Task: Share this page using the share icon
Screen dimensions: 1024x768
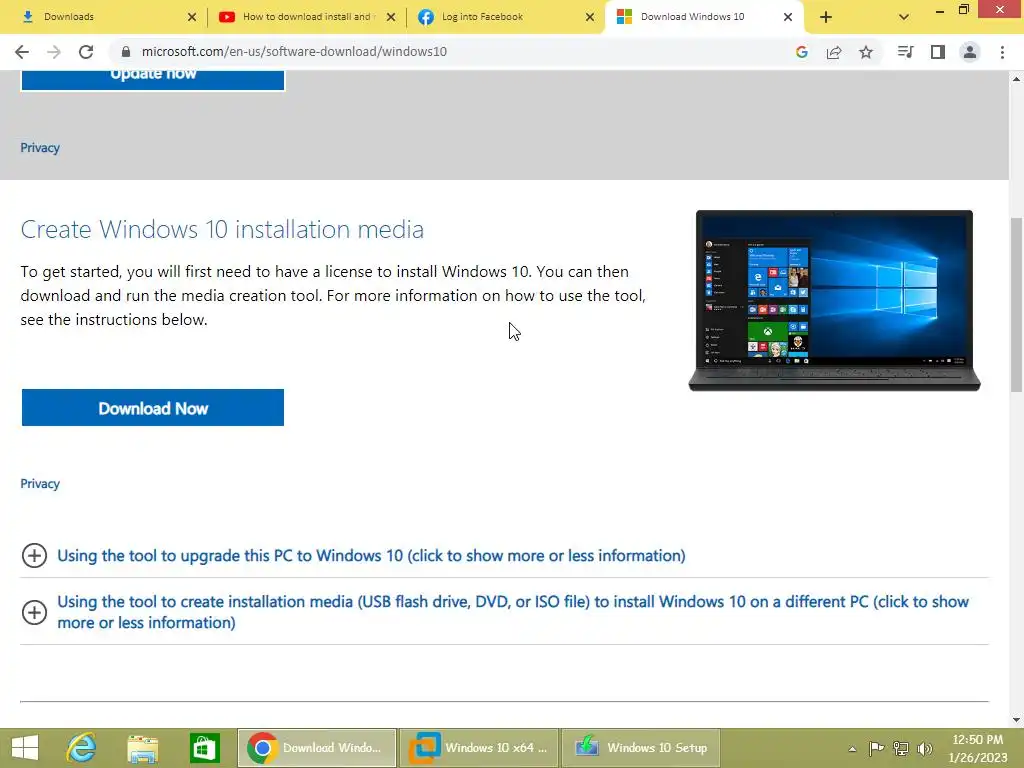Action: tap(834, 52)
